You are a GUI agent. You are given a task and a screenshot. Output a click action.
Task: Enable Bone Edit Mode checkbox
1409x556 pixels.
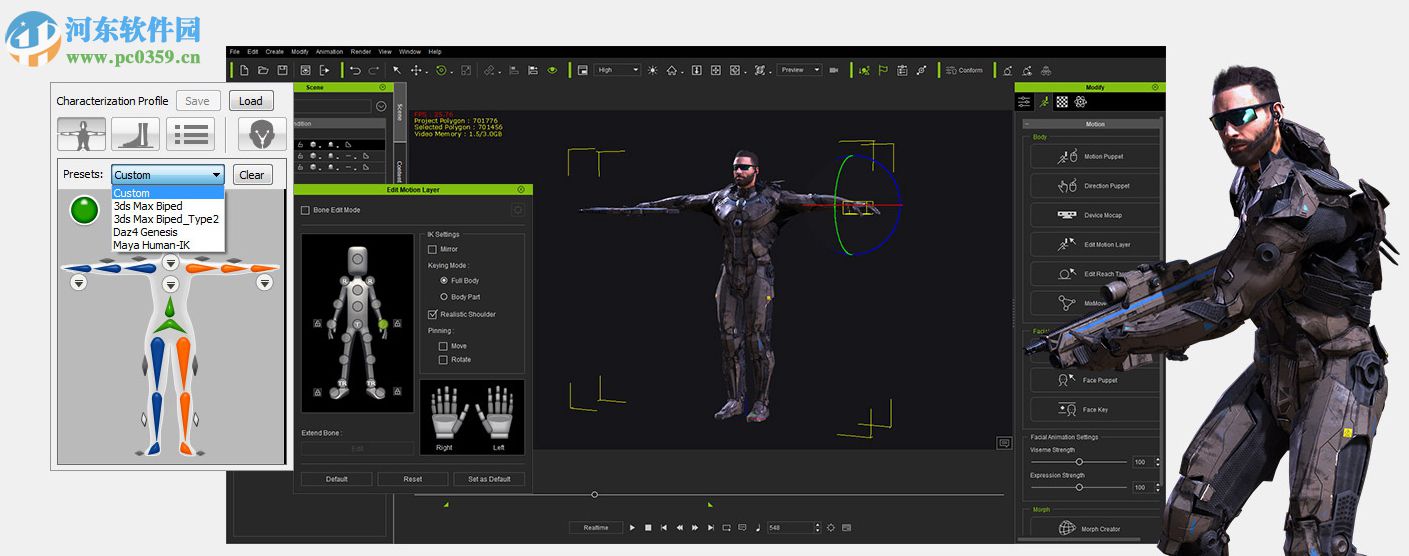coord(306,210)
